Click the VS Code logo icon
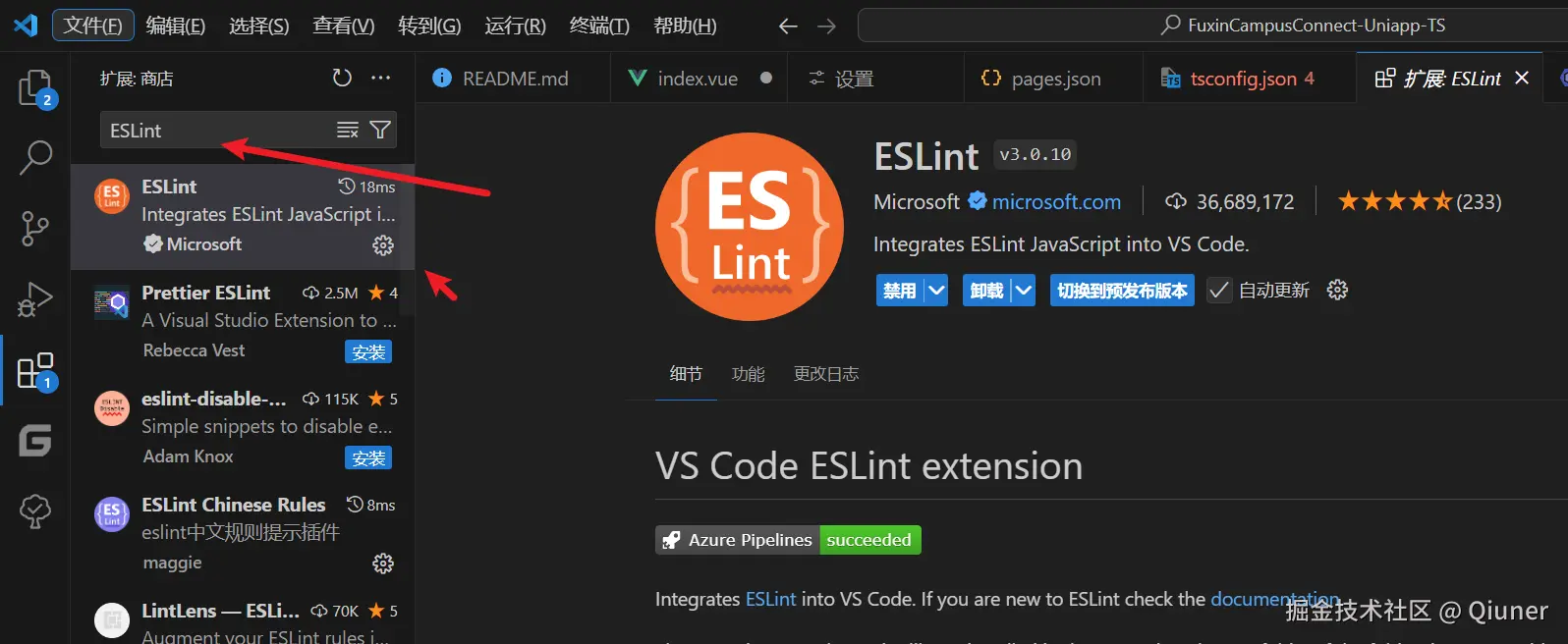 [x=26, y=26]
